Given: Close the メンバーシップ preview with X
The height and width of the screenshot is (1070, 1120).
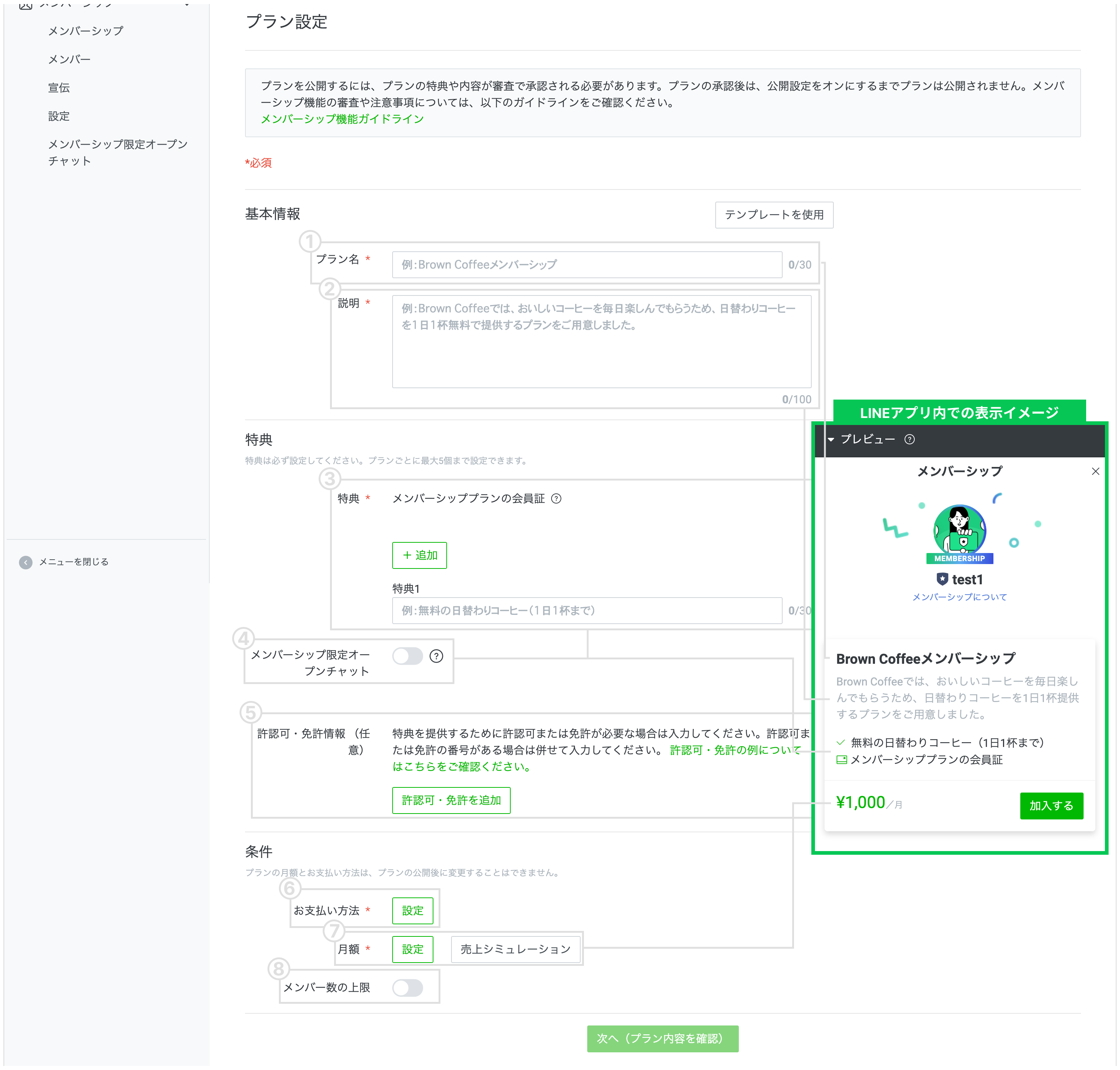Looking at the screenshot, I should 1095,471.
